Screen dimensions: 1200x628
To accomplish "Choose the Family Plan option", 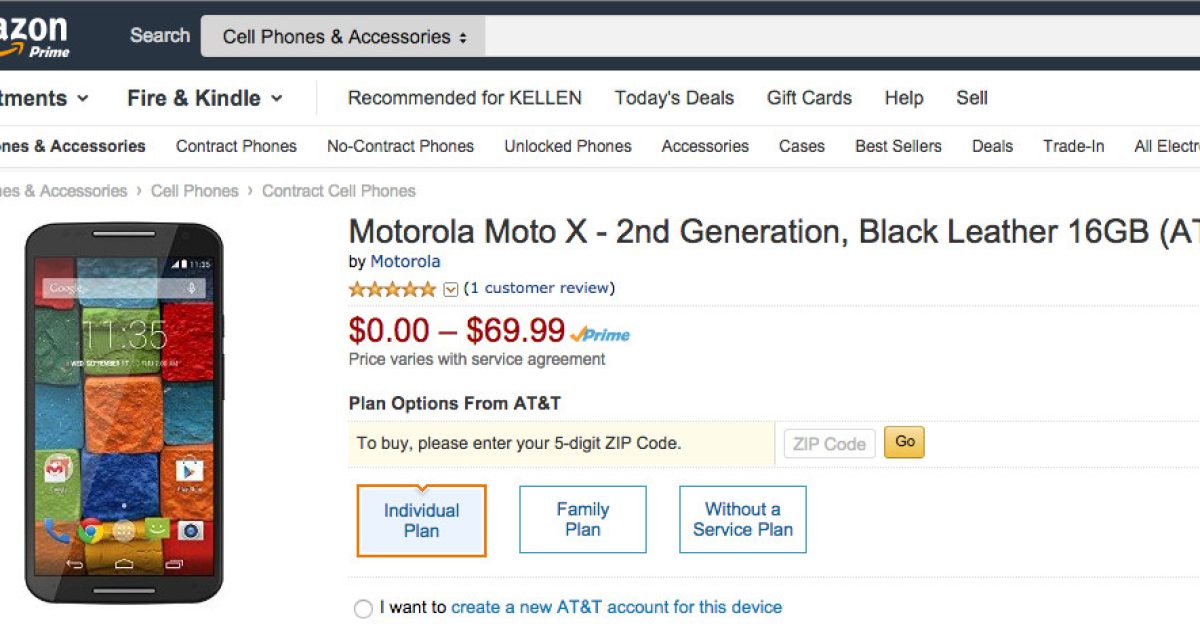I will click(x=582, y=519).
